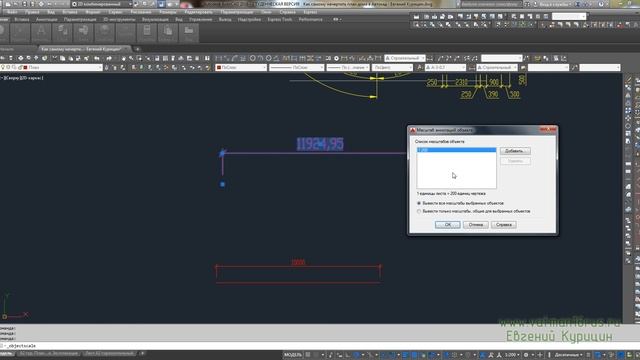Screen dimensions: 640x360
Task: Click Отмена in the annotation scale dialog
Action: coord(476,225)
